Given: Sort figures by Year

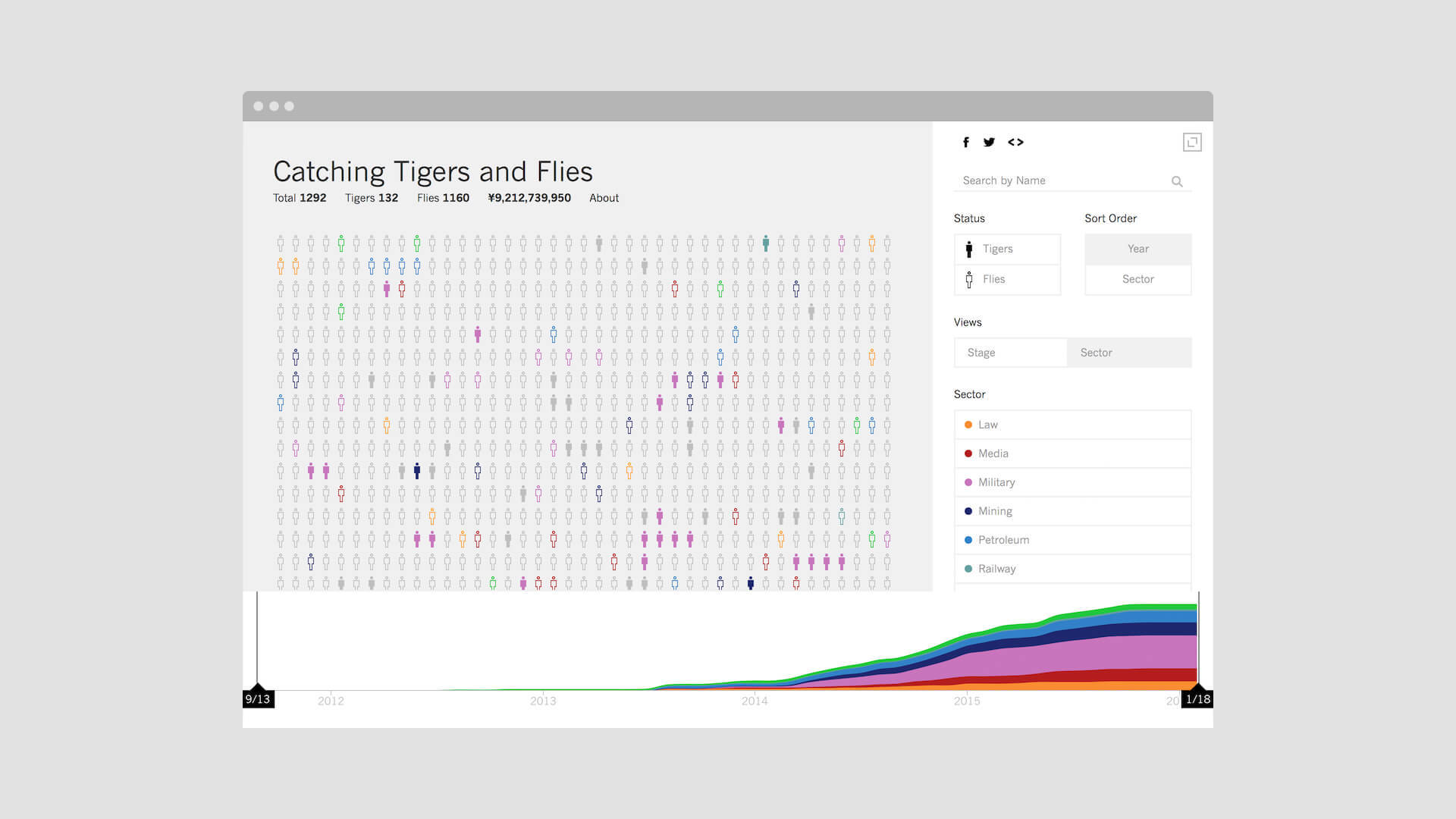Looking at the screenshot, I should coord(1137,249).
